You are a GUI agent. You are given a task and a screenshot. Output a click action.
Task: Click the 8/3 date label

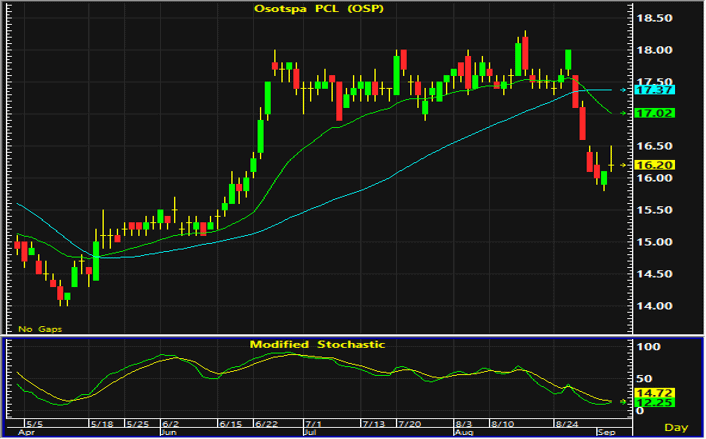pyautogui.click(x=464, y=424)
